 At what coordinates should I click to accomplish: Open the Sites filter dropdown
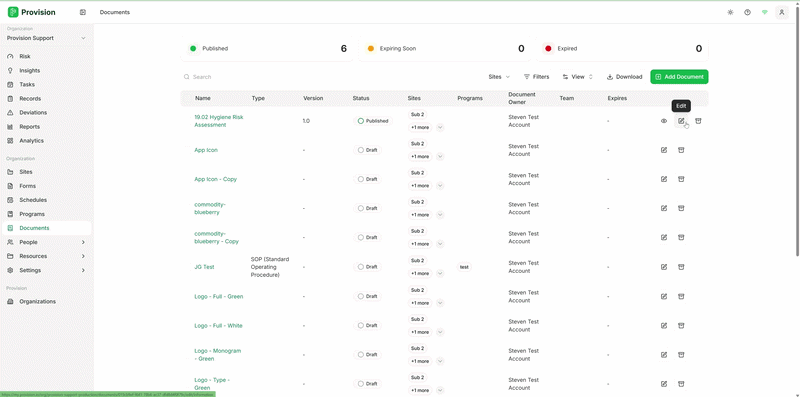[498, 77]
